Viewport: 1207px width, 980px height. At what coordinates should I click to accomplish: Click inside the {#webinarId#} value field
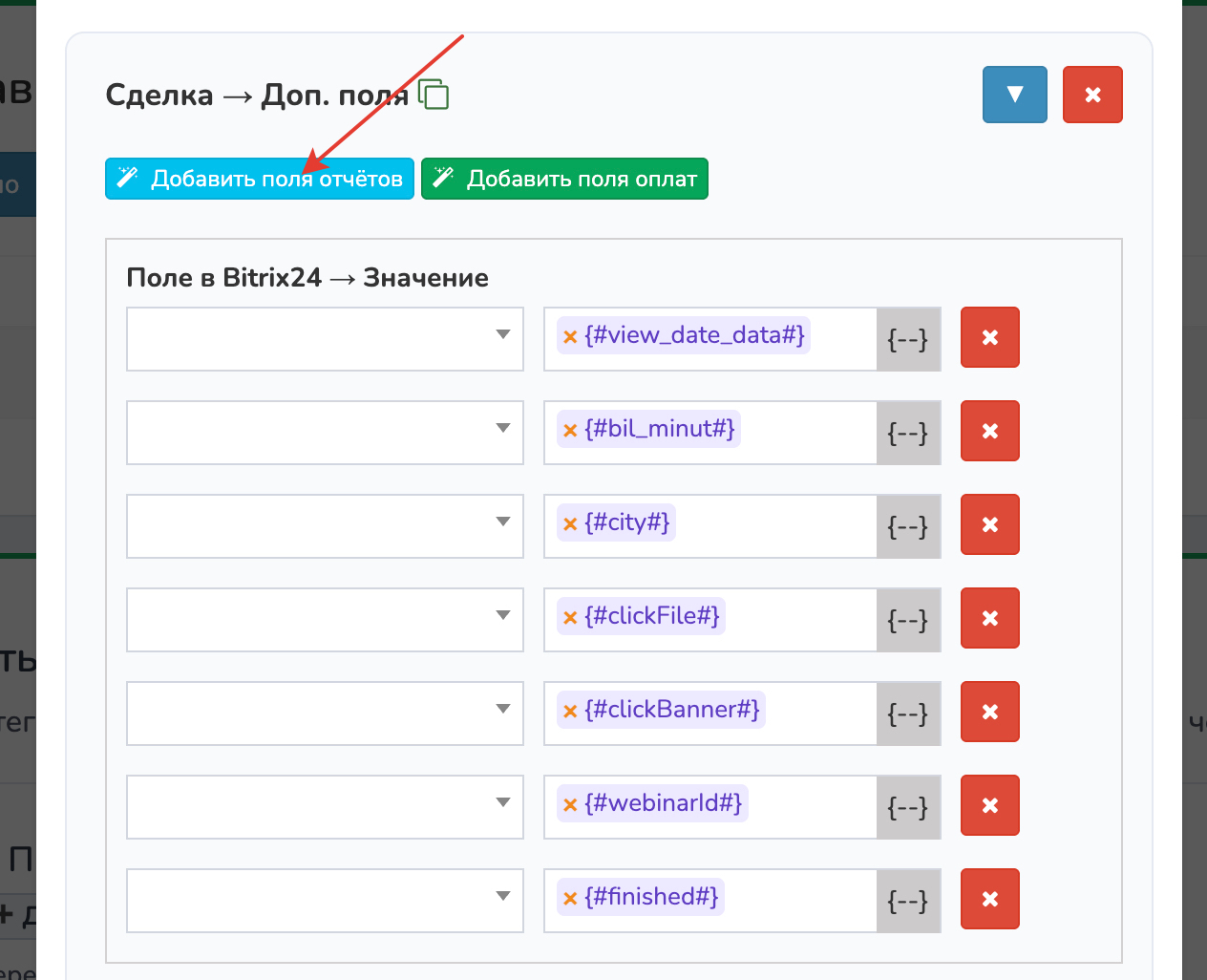point(810,807)
